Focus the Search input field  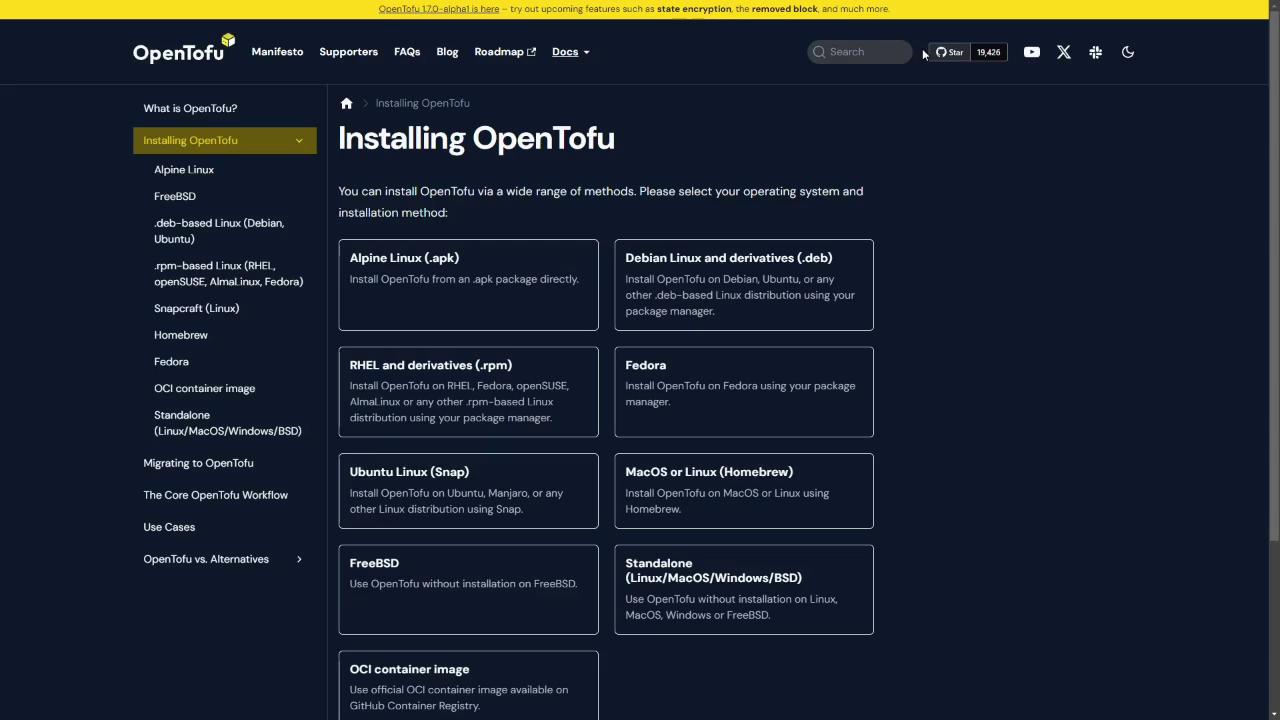pos(860,52)
